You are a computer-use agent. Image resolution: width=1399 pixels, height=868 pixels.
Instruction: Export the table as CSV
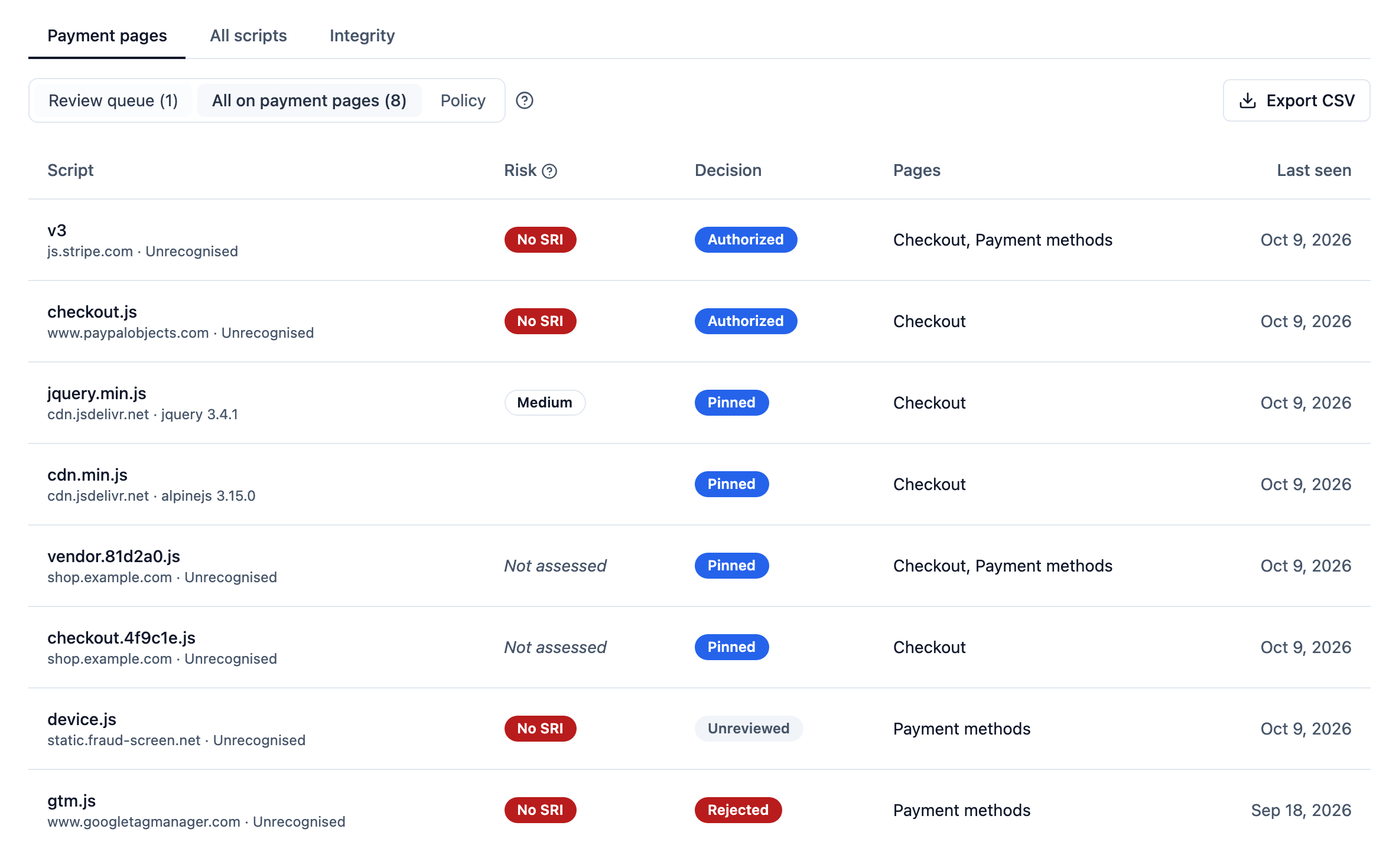coord(1296,100)
